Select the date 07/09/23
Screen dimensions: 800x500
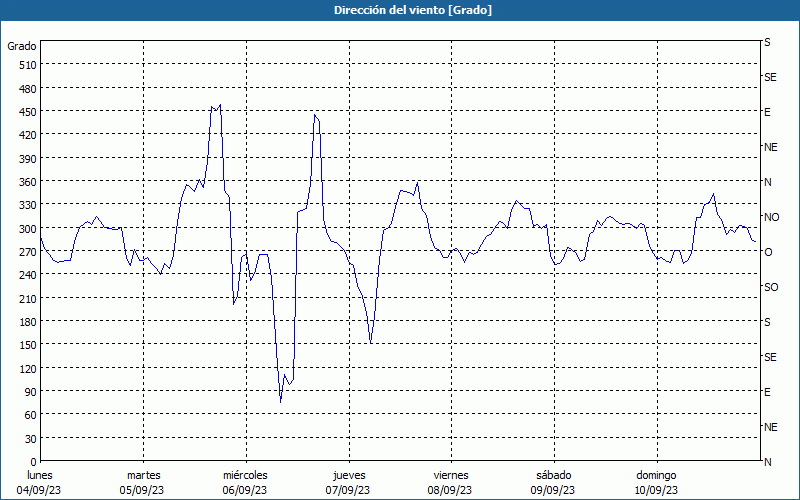pyautogui.click(x=348, y=490)
